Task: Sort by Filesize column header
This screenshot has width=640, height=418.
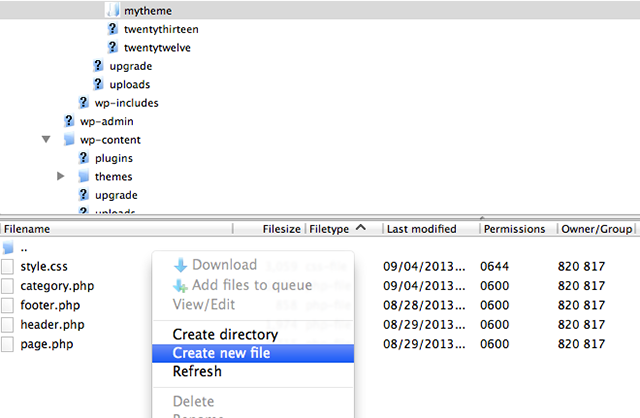Action: [269, 229]
